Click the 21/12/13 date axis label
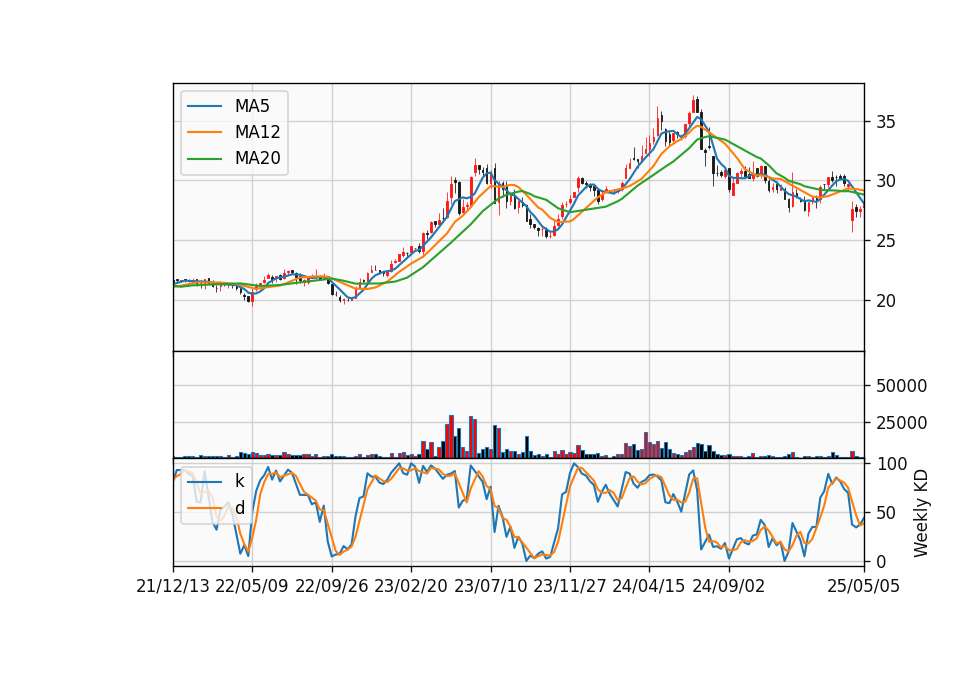 [173, 587]
